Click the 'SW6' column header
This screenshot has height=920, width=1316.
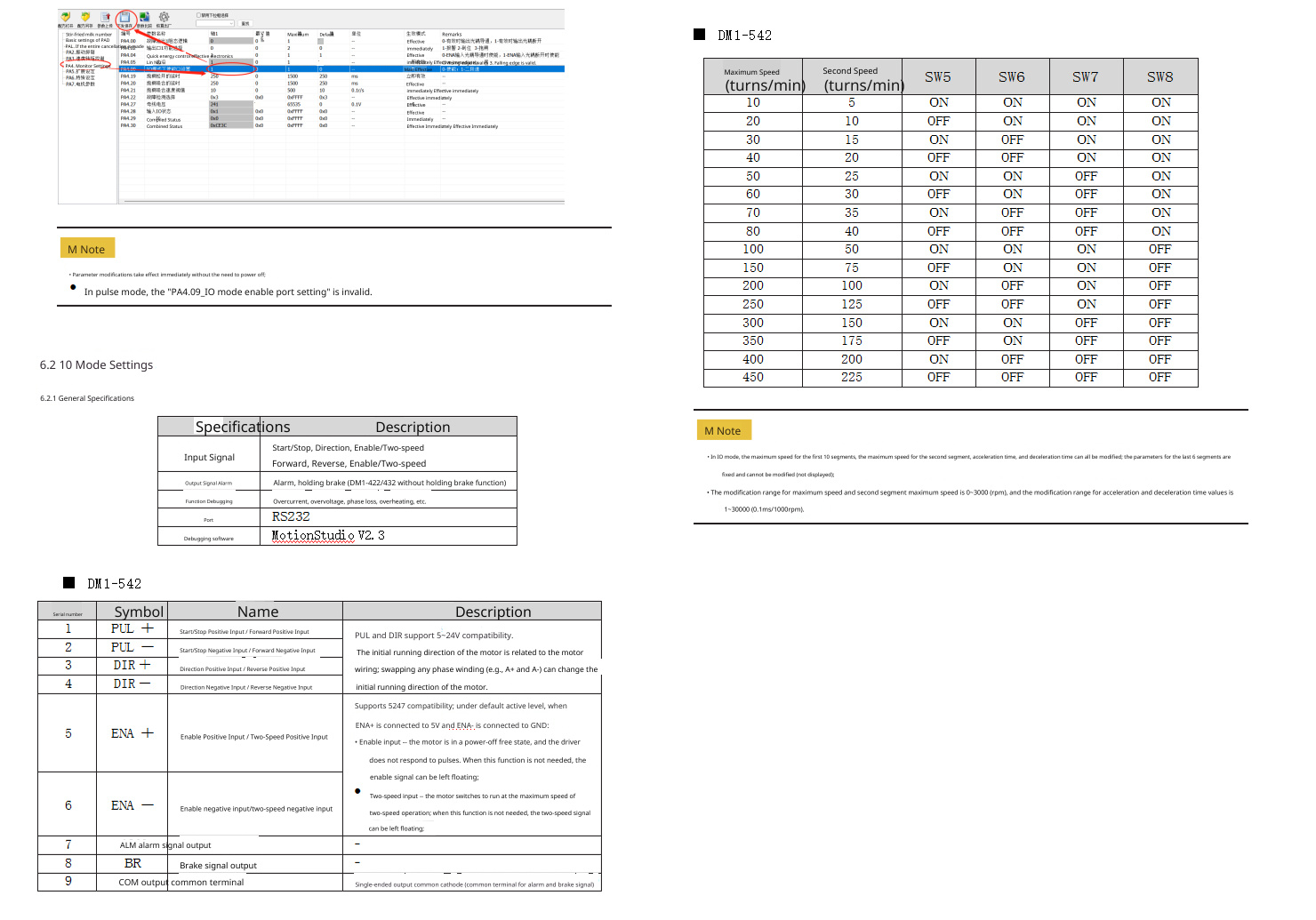click(x=1012, y=77)
